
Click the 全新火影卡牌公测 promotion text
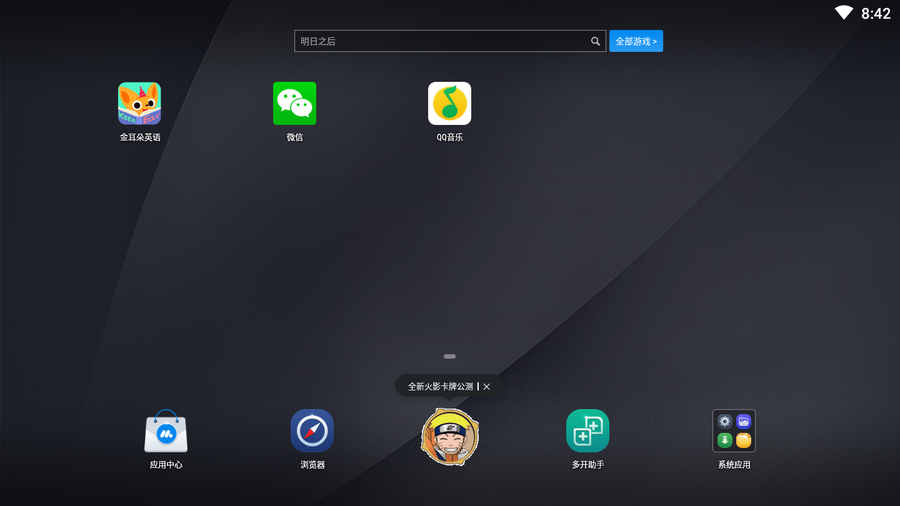click(440, 386)
